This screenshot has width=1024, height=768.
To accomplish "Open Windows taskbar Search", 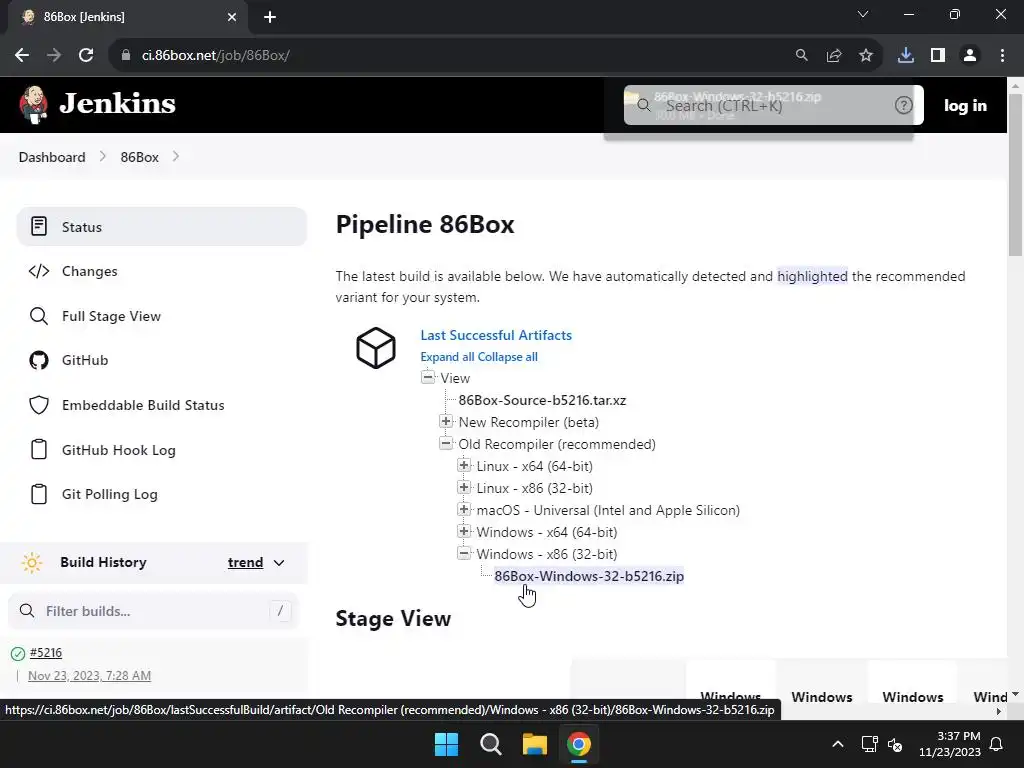I will [490, 744].
